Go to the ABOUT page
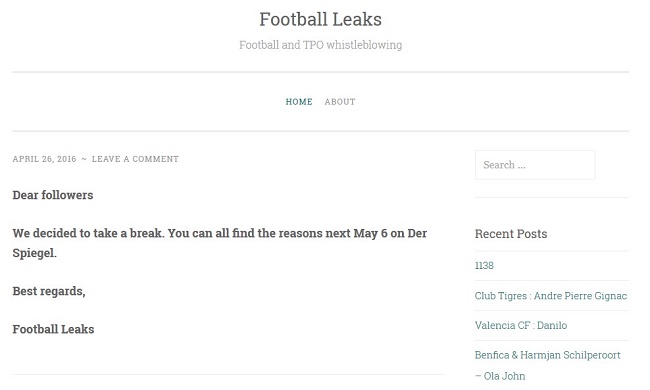This screenshot has width=650, height=390. (340, 102)
